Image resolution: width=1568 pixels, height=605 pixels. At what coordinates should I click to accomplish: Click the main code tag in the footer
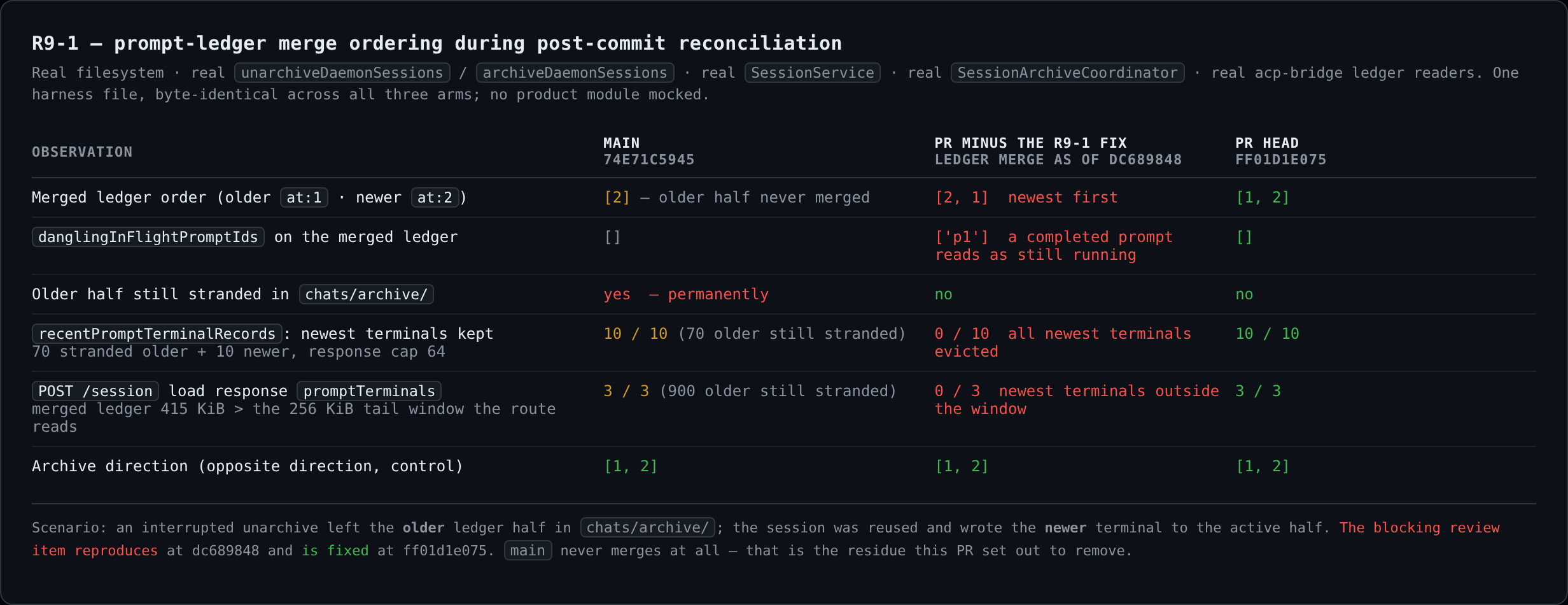[528, 550]
